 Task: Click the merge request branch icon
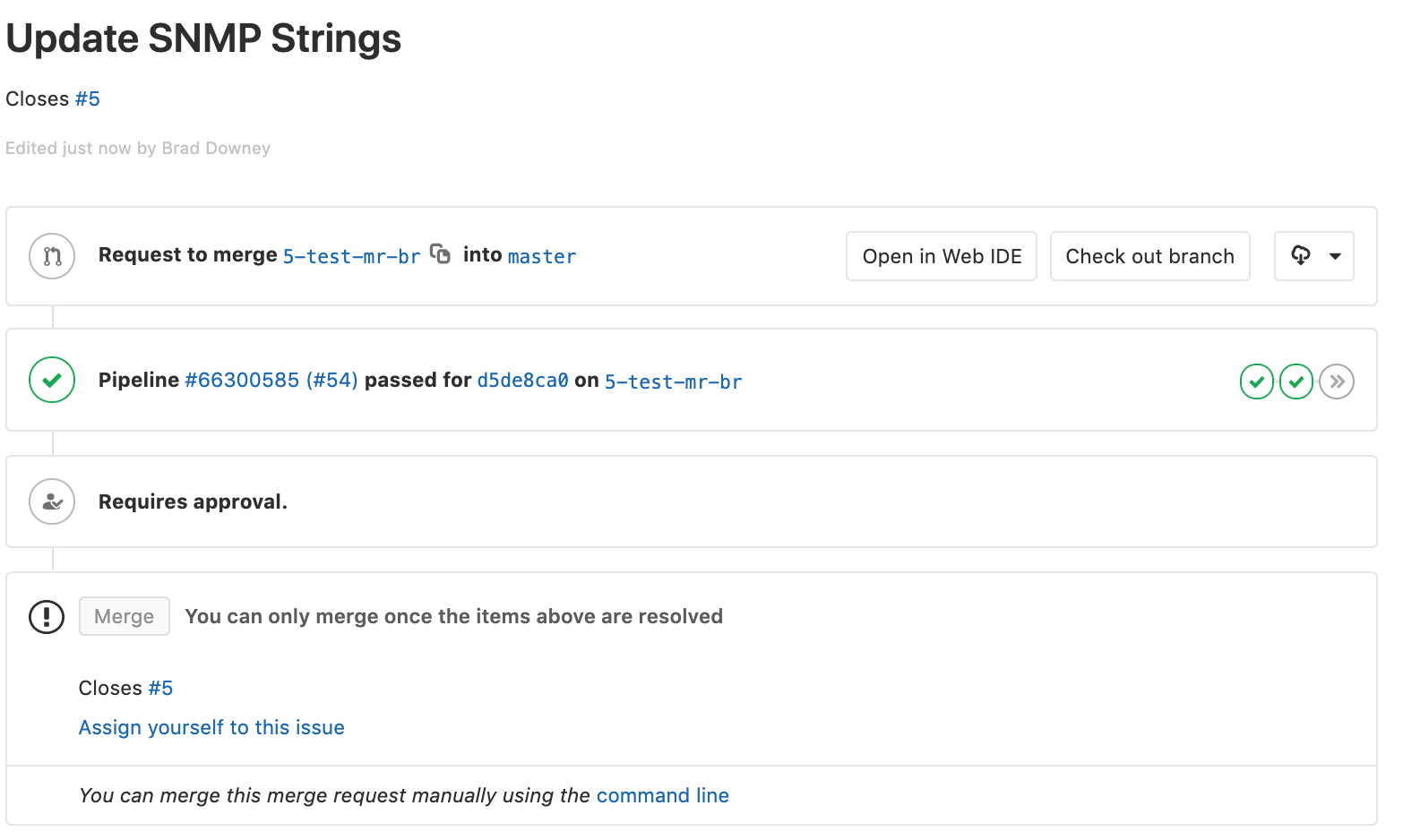click(52, 256)
